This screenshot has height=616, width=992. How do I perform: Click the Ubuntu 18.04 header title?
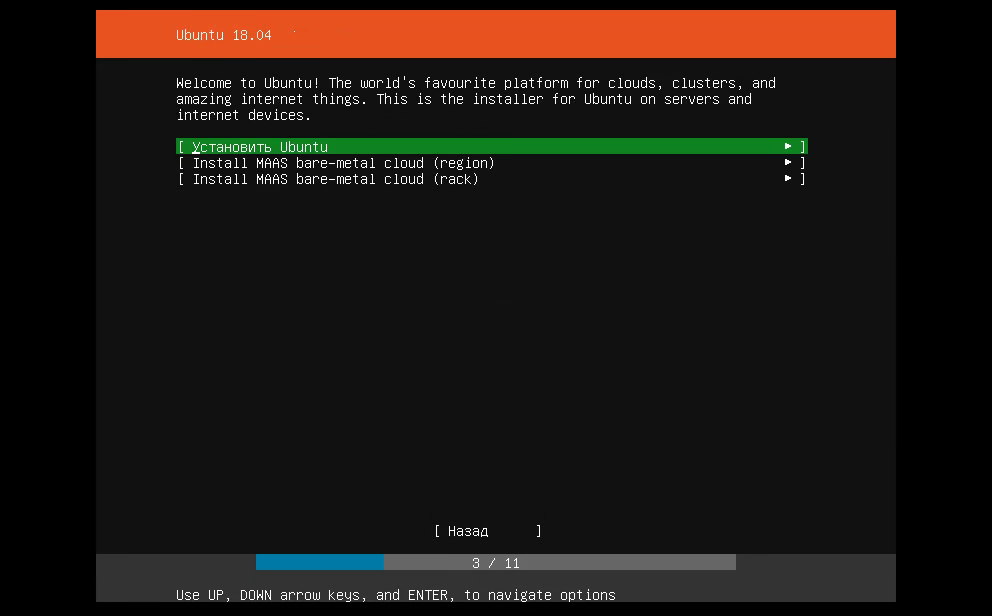click(x=225, y=35)
